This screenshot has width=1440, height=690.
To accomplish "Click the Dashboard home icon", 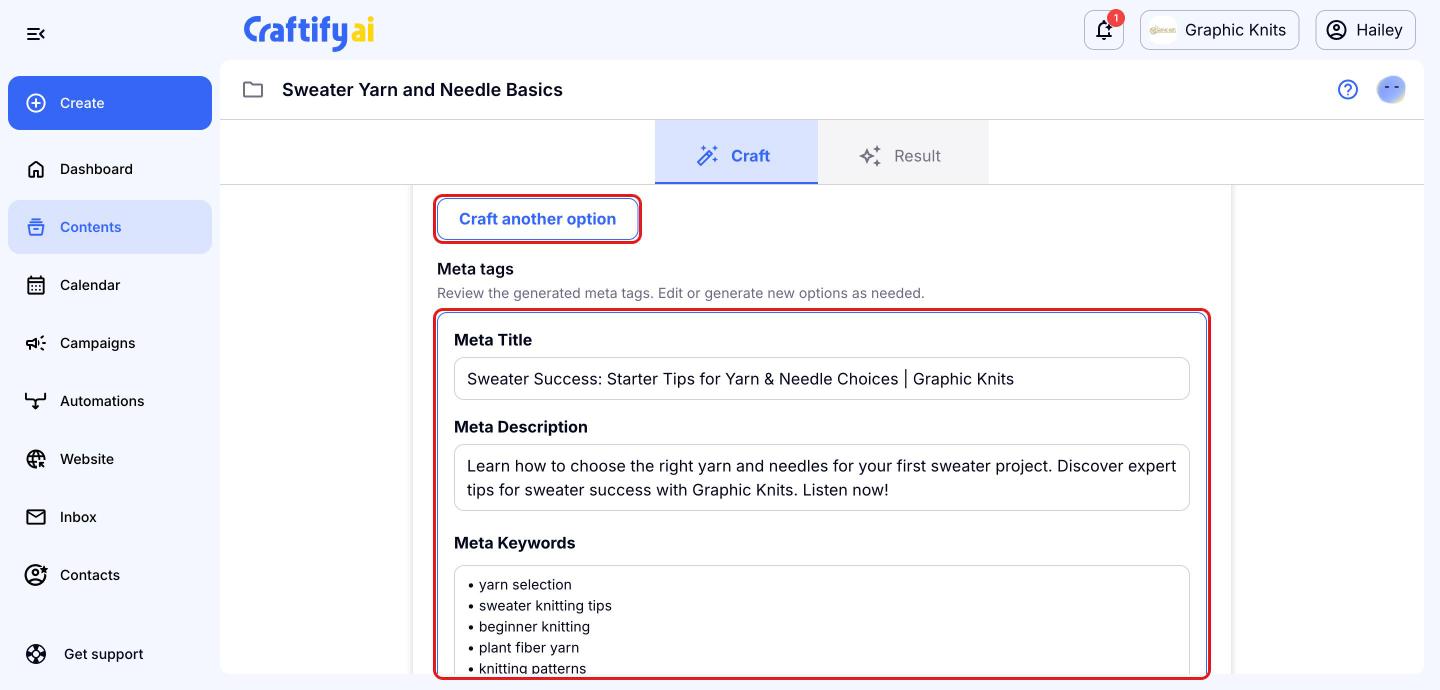I will (x=36, y=169).
